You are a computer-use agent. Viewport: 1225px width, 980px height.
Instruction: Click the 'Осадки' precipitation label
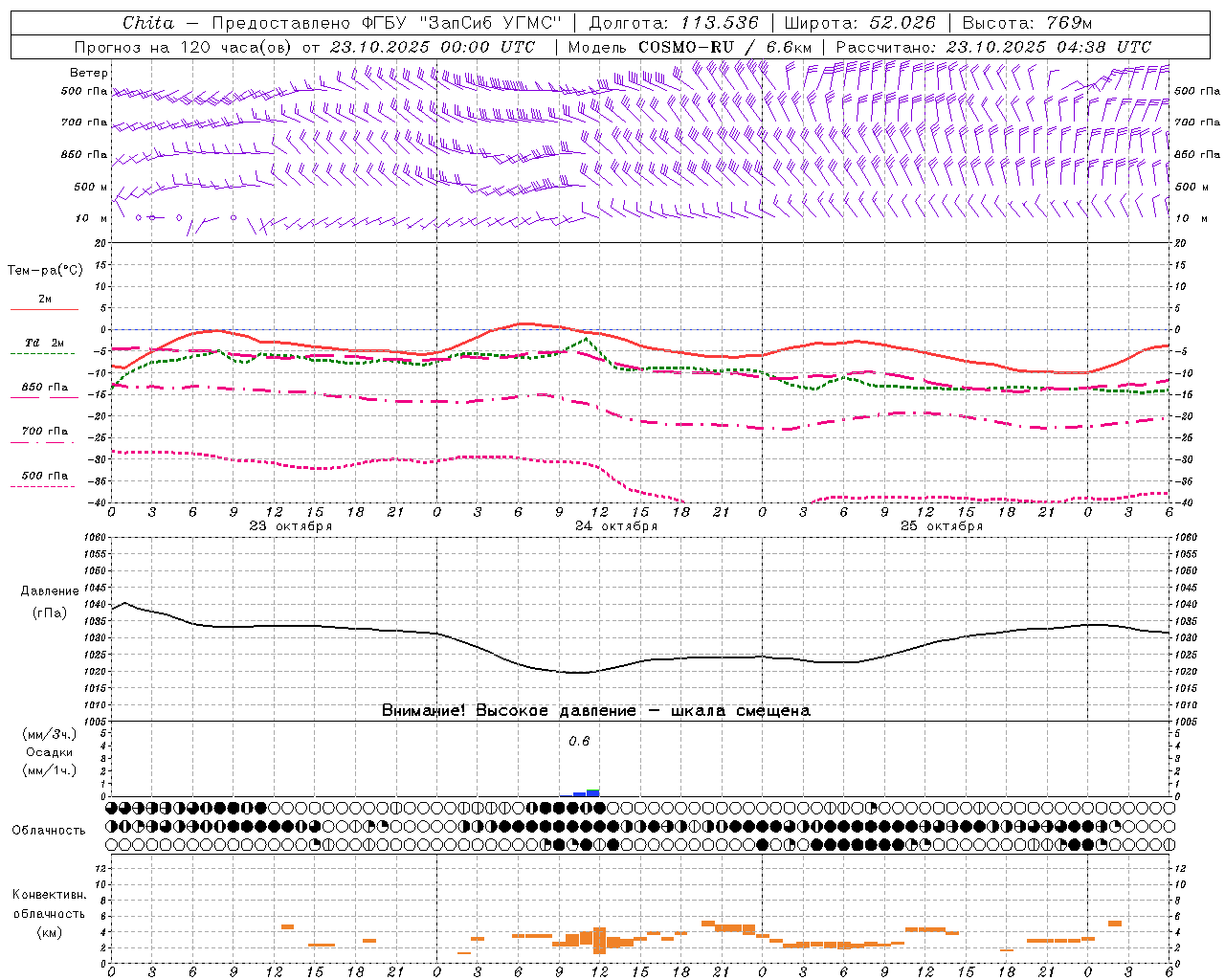coord(50,752)
